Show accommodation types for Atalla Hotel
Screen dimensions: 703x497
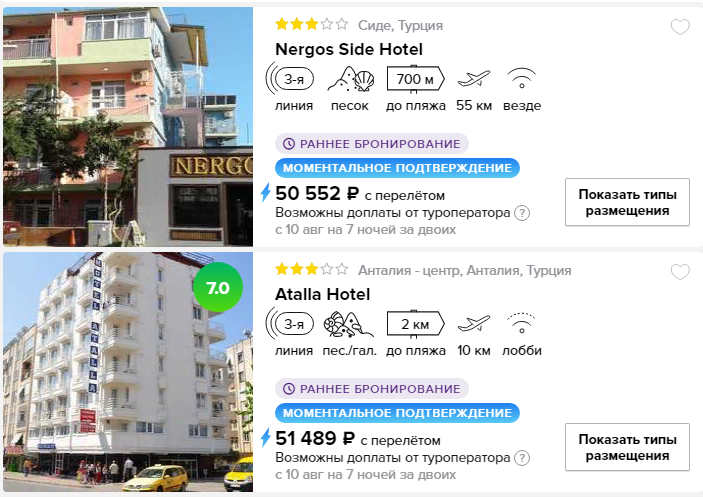pos(627,447)
